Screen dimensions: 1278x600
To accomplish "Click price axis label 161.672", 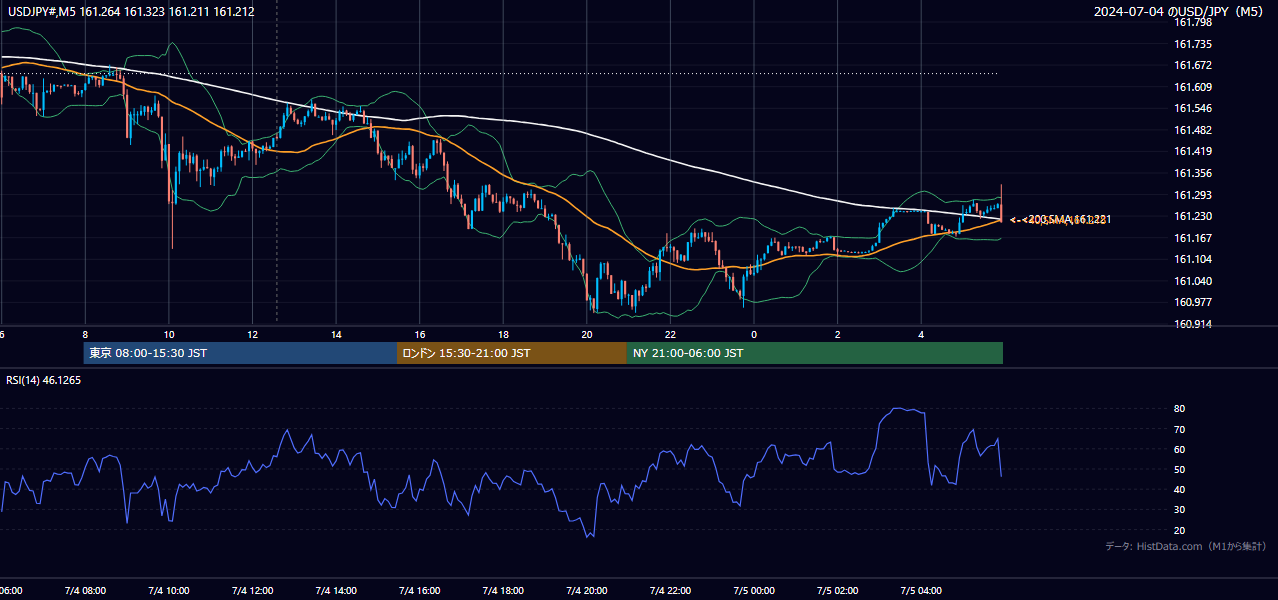I will click(1193, 65).
